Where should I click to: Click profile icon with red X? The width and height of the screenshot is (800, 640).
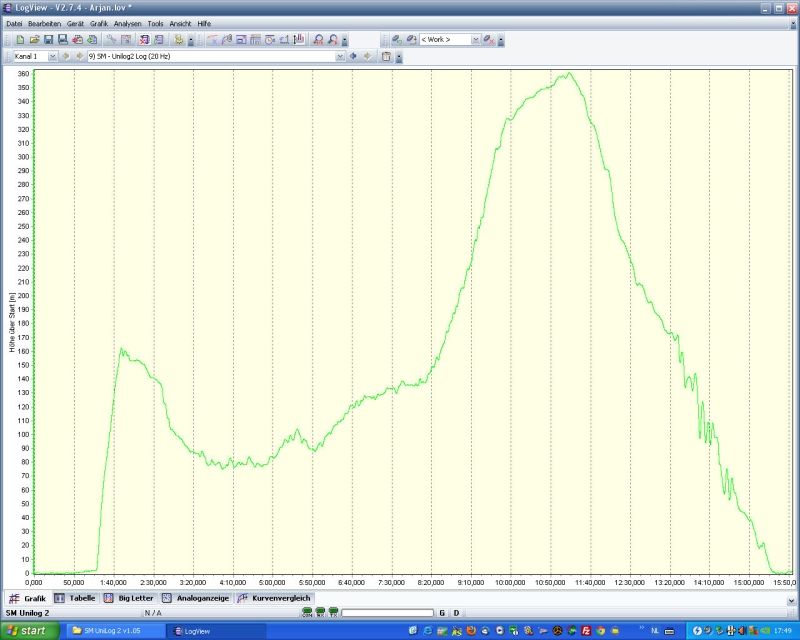point(489,40)
